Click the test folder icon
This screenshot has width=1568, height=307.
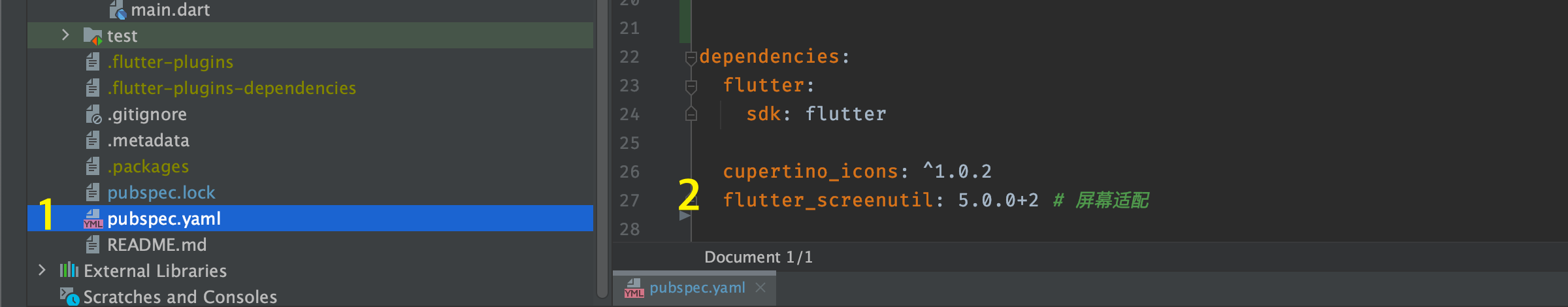click(x=93, y=36)
